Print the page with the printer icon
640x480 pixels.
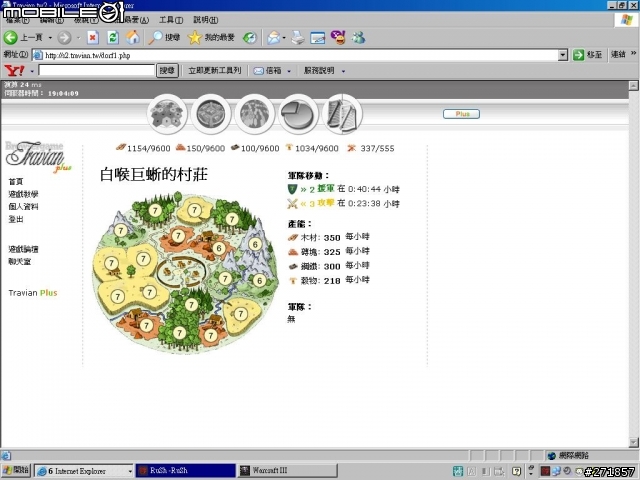298,38
